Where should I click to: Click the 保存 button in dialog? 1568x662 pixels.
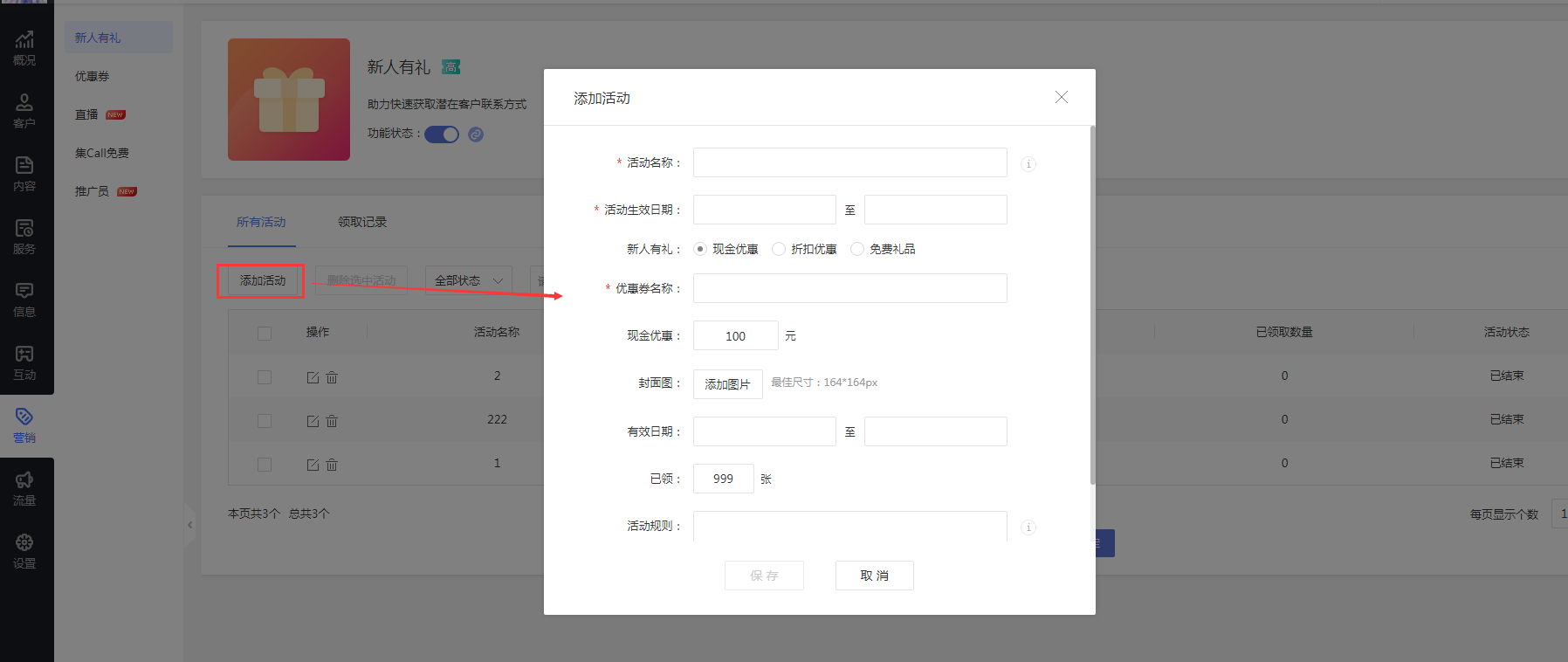[764, 576]
